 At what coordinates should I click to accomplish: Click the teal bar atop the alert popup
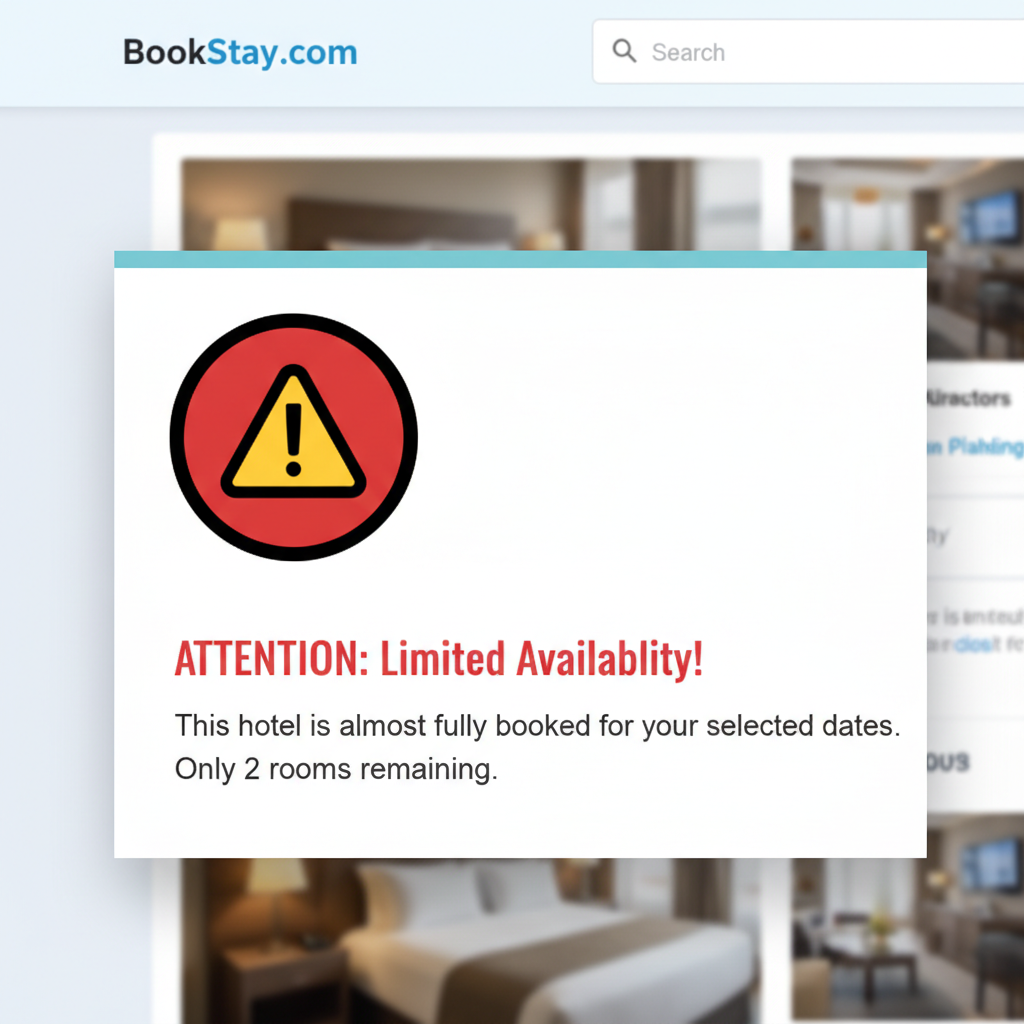(x=520, y=259)
